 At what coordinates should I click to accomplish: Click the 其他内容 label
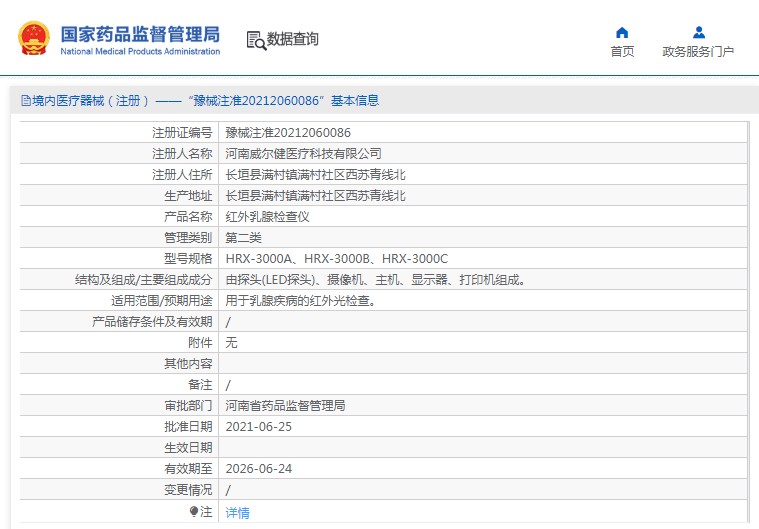[188, 364]
